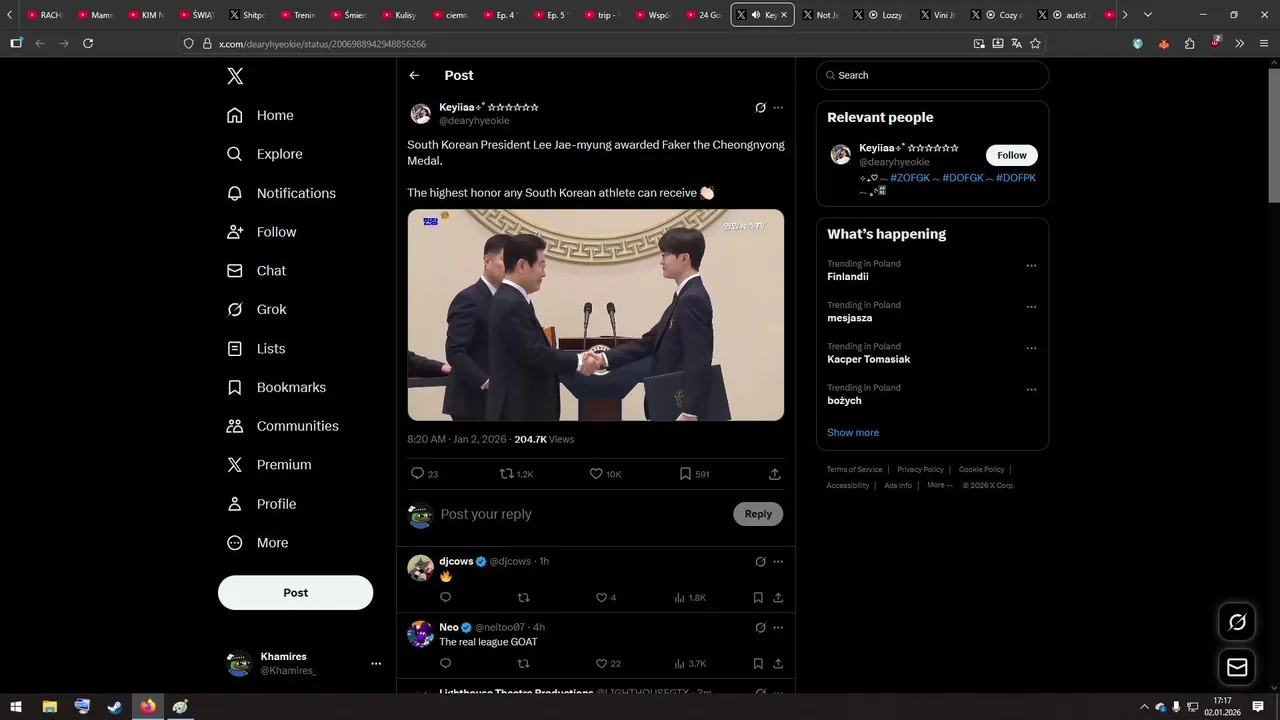Screen dimensions: 1280x720
Task: Open Explore in the sidebar
Action: (265, 154)
